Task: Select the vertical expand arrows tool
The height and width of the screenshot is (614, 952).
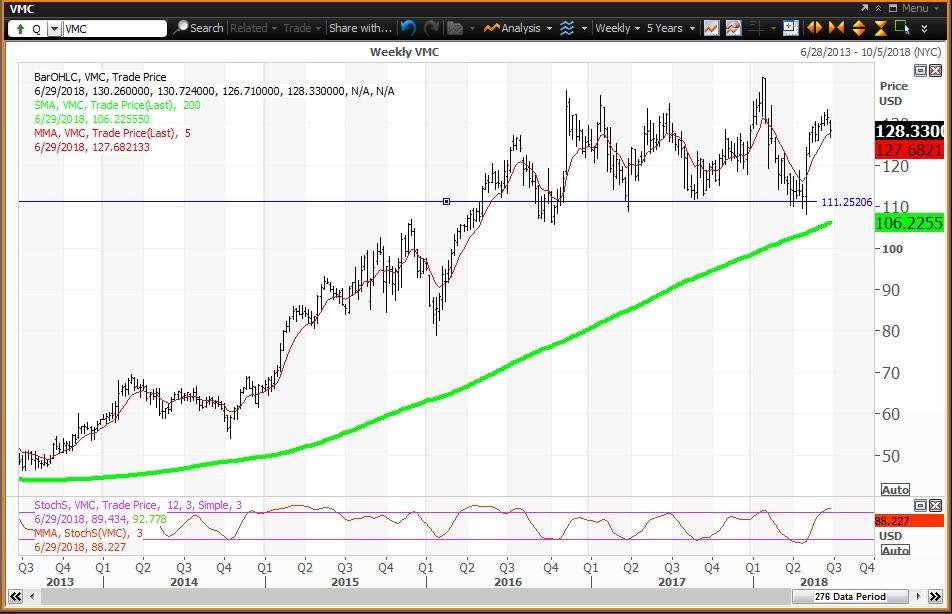Action: (x=858, y=28)
